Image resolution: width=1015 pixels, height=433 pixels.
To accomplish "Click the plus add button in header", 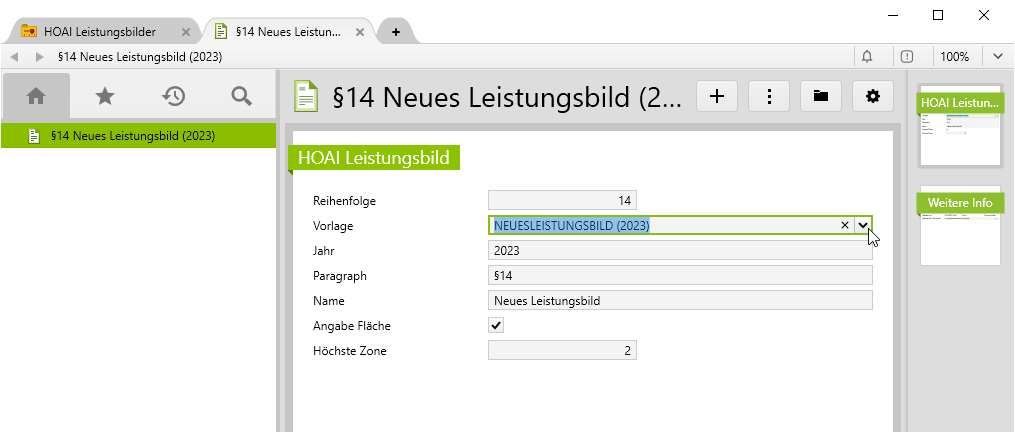I will (x=716, y=96).
